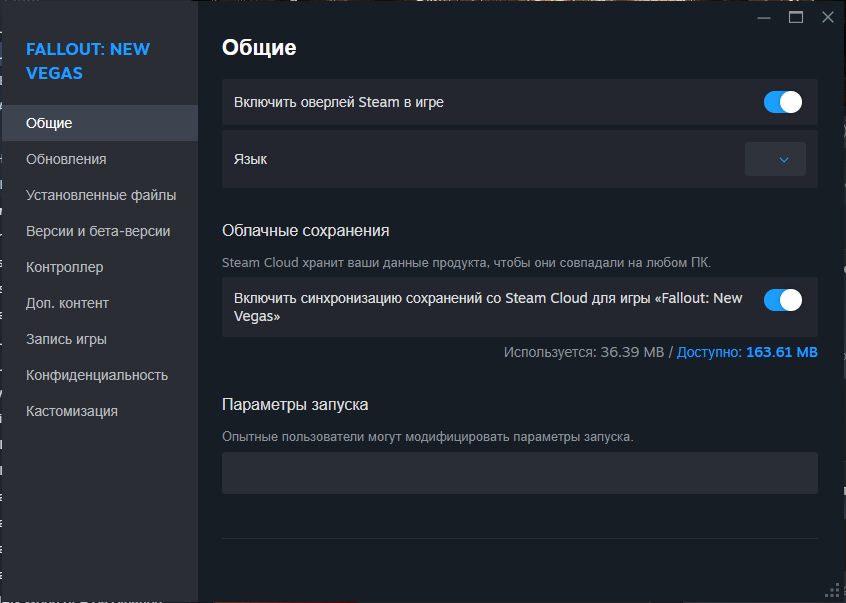Open the Доп. контент section

[100, 303]
